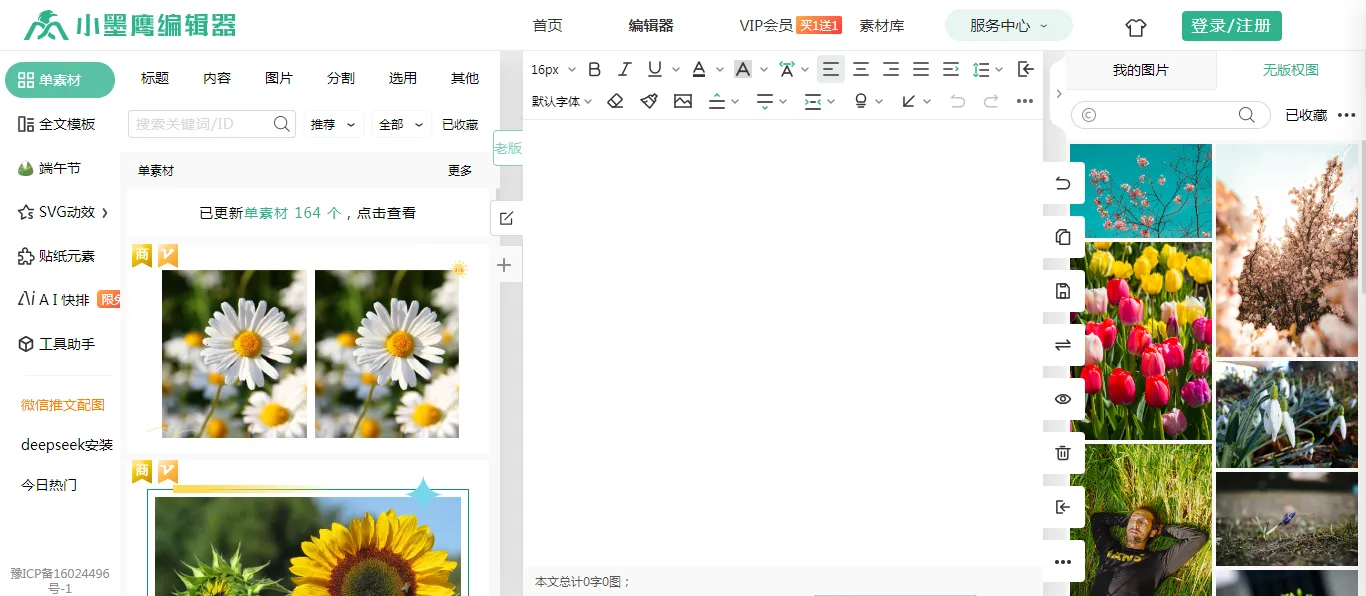The image size is (1366, 596).
Task: Click the eraser clear-format icon
Action: click(616, 101)
